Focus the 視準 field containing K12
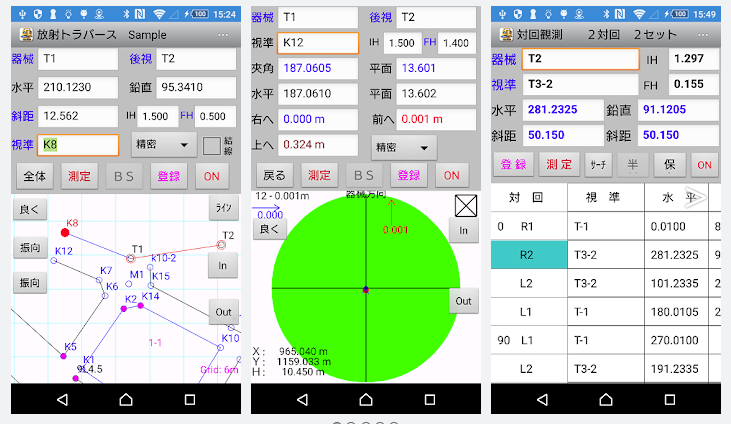The width and height of the screenshot is (731, 424). (318, 43)
